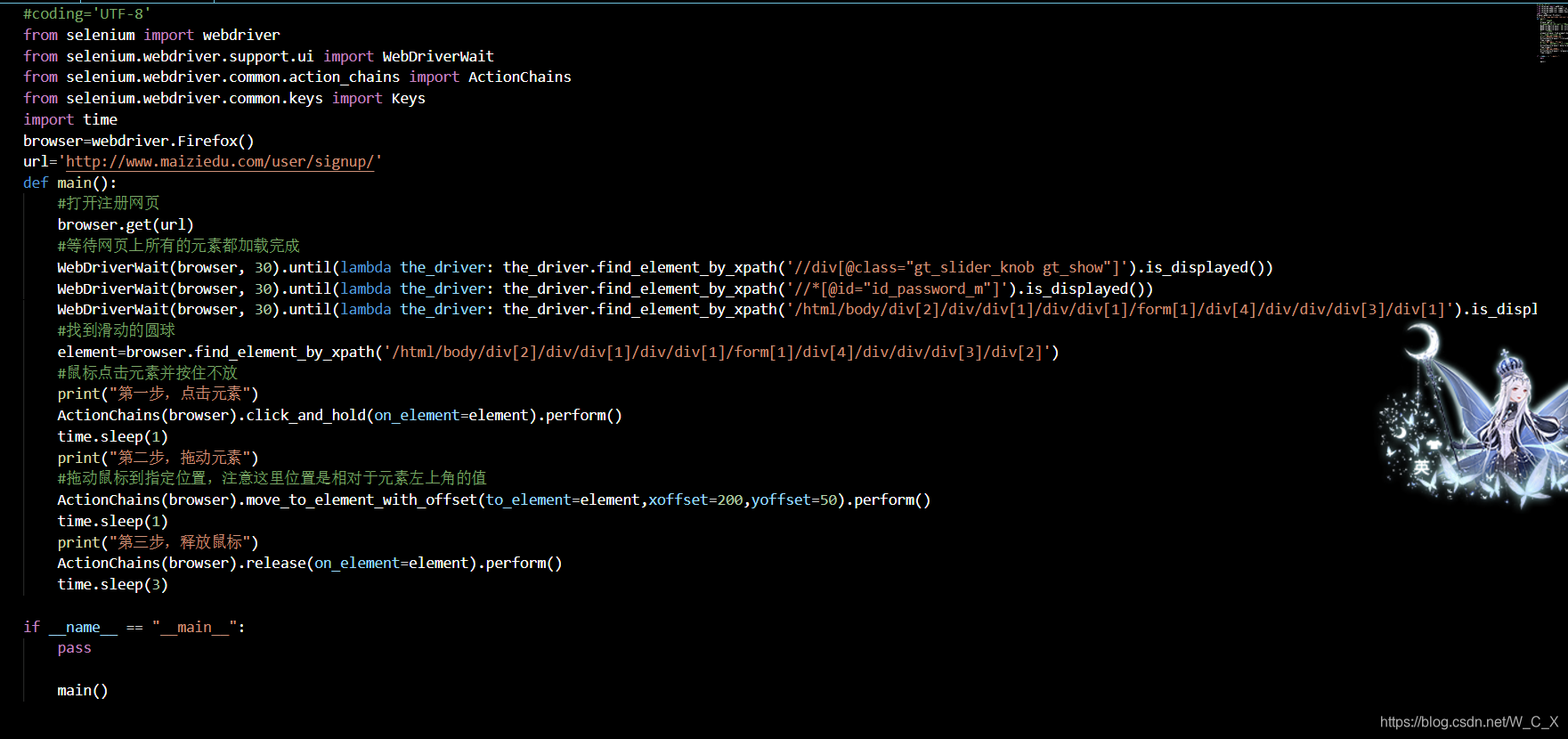Viewport: 1568px width, 739px height.
Task: Click the print statement "第一步，点击元素"
Action: point(158,394)
